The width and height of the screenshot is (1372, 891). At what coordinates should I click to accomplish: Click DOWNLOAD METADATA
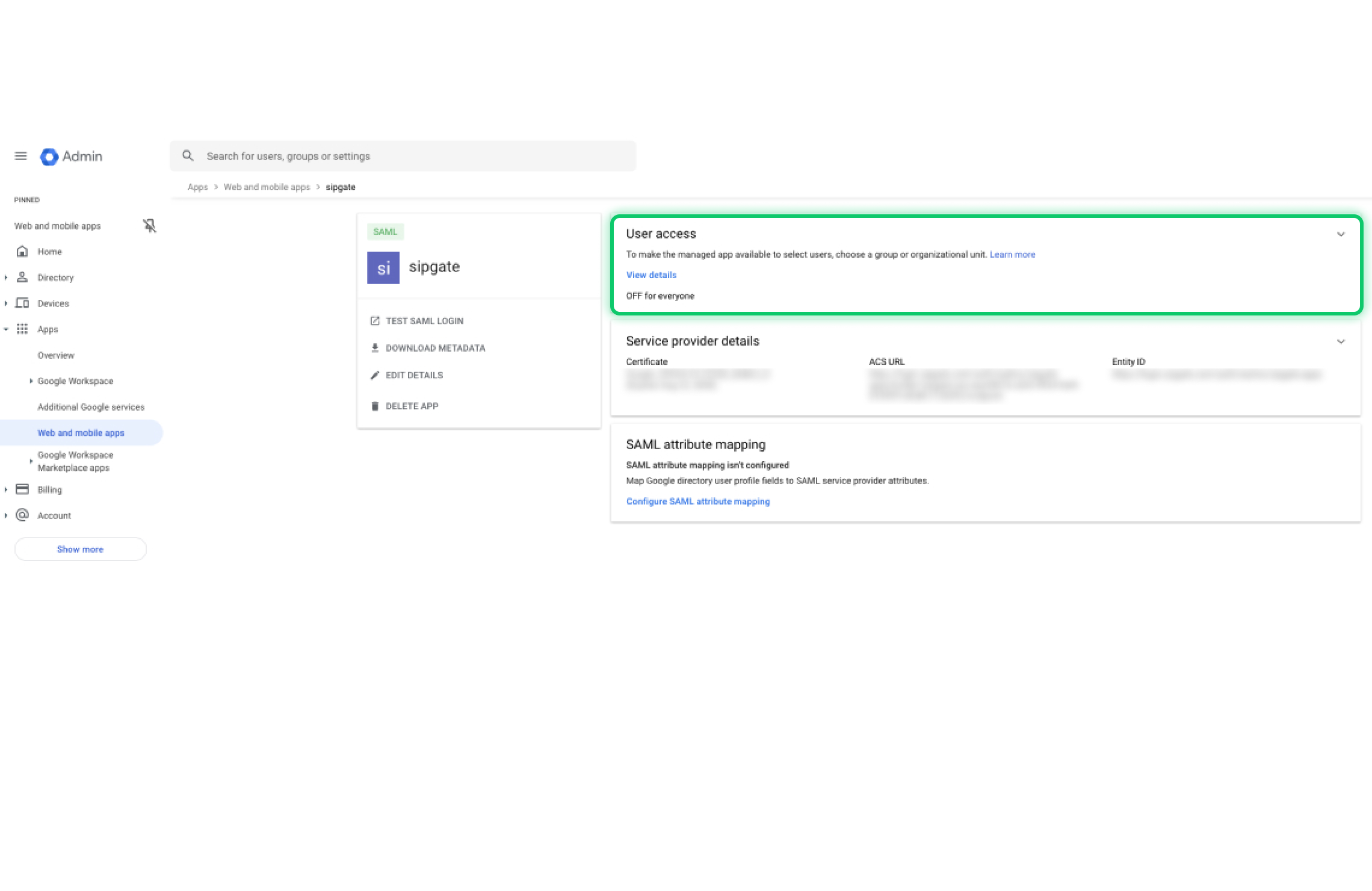(435, 348)
